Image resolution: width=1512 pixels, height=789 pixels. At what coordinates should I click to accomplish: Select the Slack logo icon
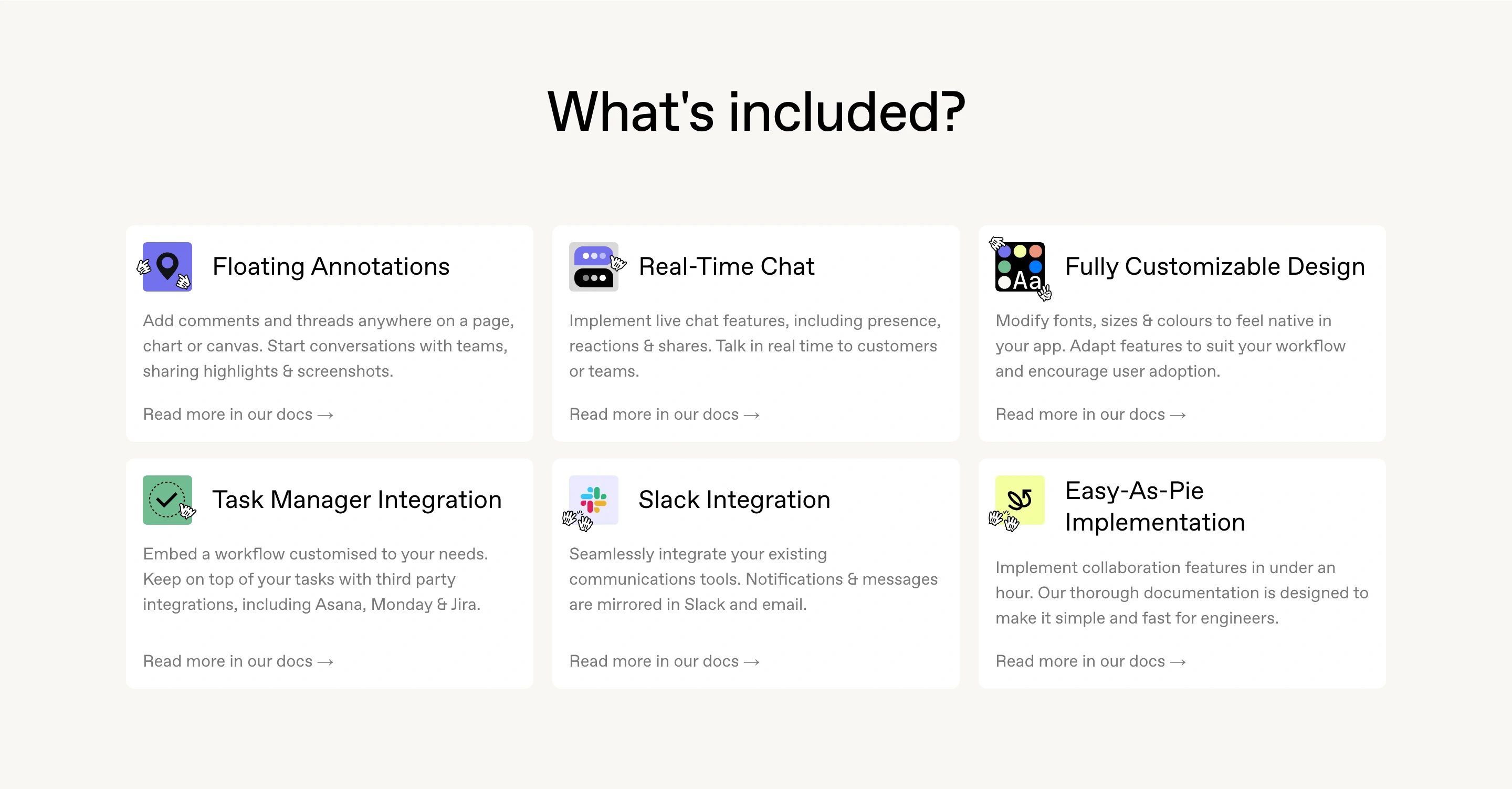click(594, 500)
